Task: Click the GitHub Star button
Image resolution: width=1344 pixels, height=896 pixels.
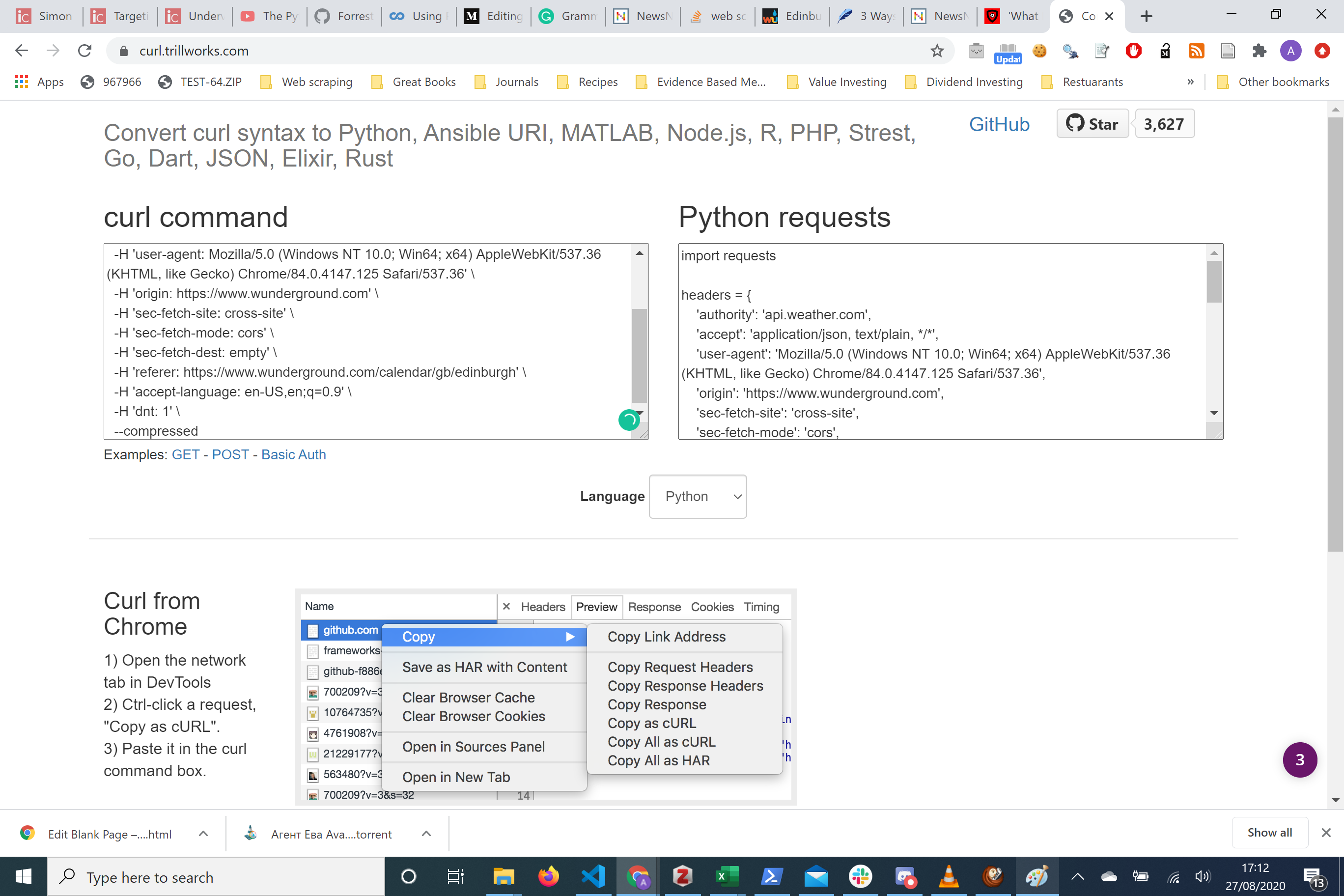Action: click(1092, 124)
